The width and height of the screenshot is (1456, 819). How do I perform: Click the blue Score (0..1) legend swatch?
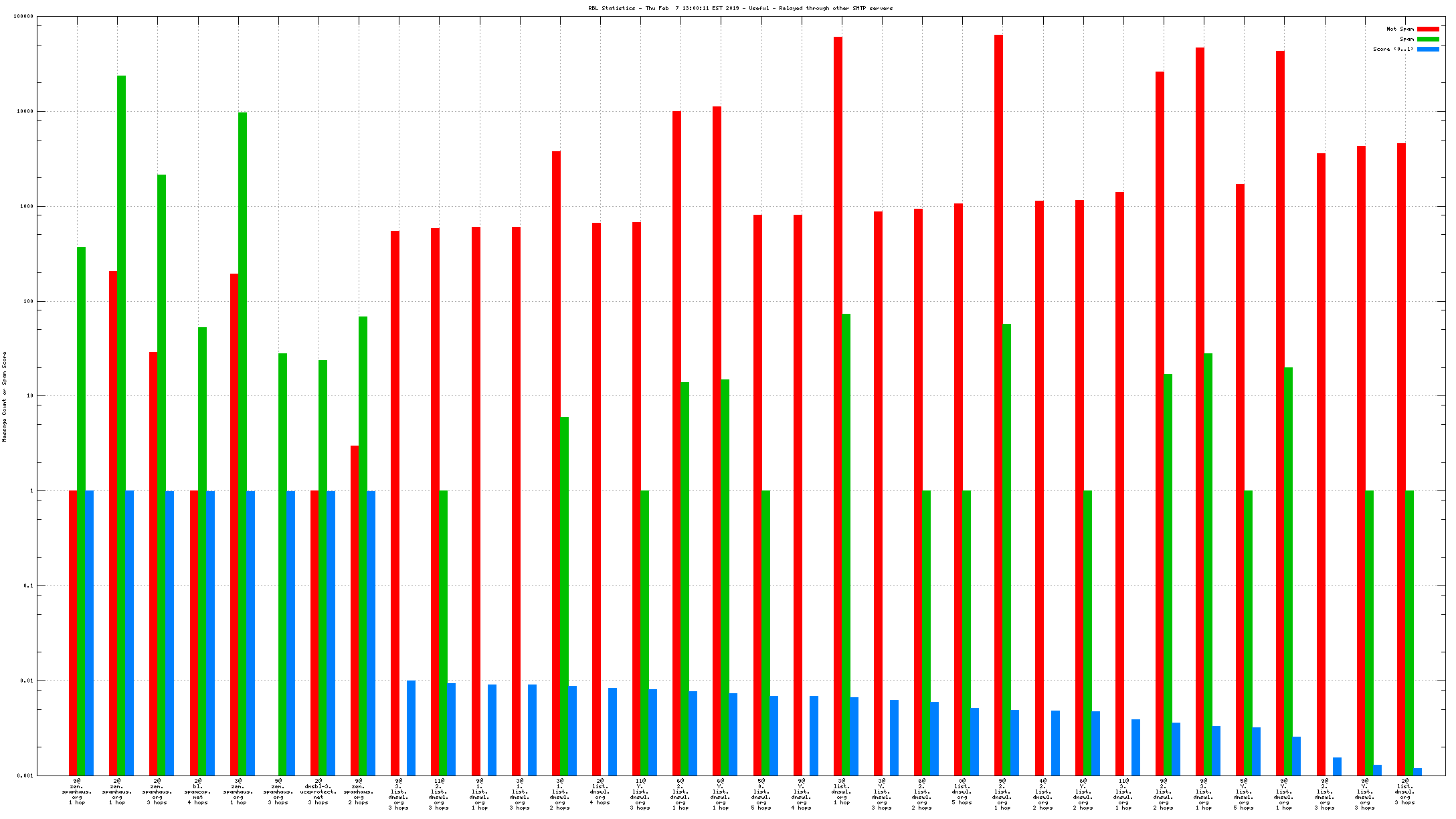click(1427, 49)
